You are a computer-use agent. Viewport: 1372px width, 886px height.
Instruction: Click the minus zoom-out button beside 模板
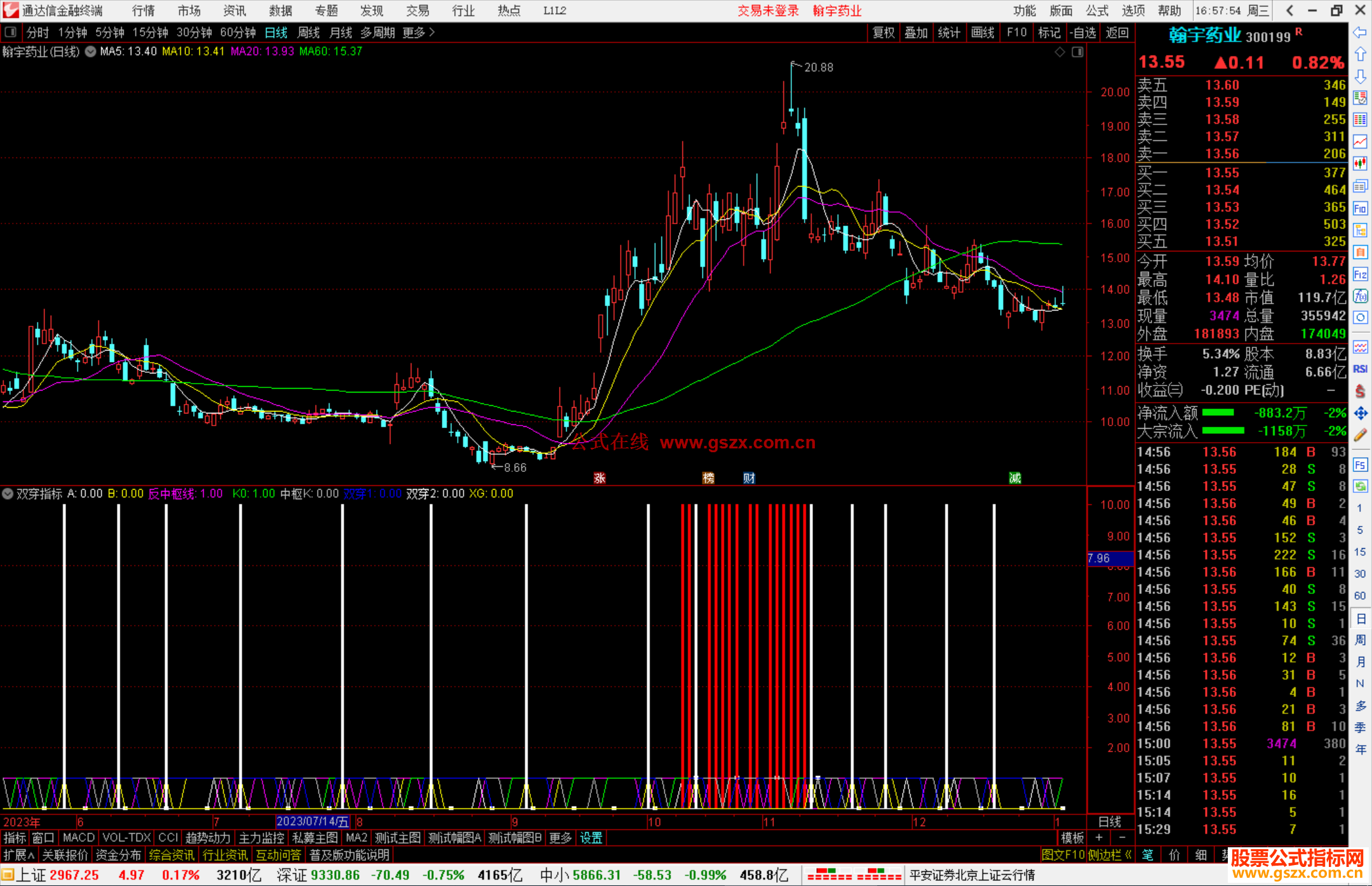[x=1122, y=838]
